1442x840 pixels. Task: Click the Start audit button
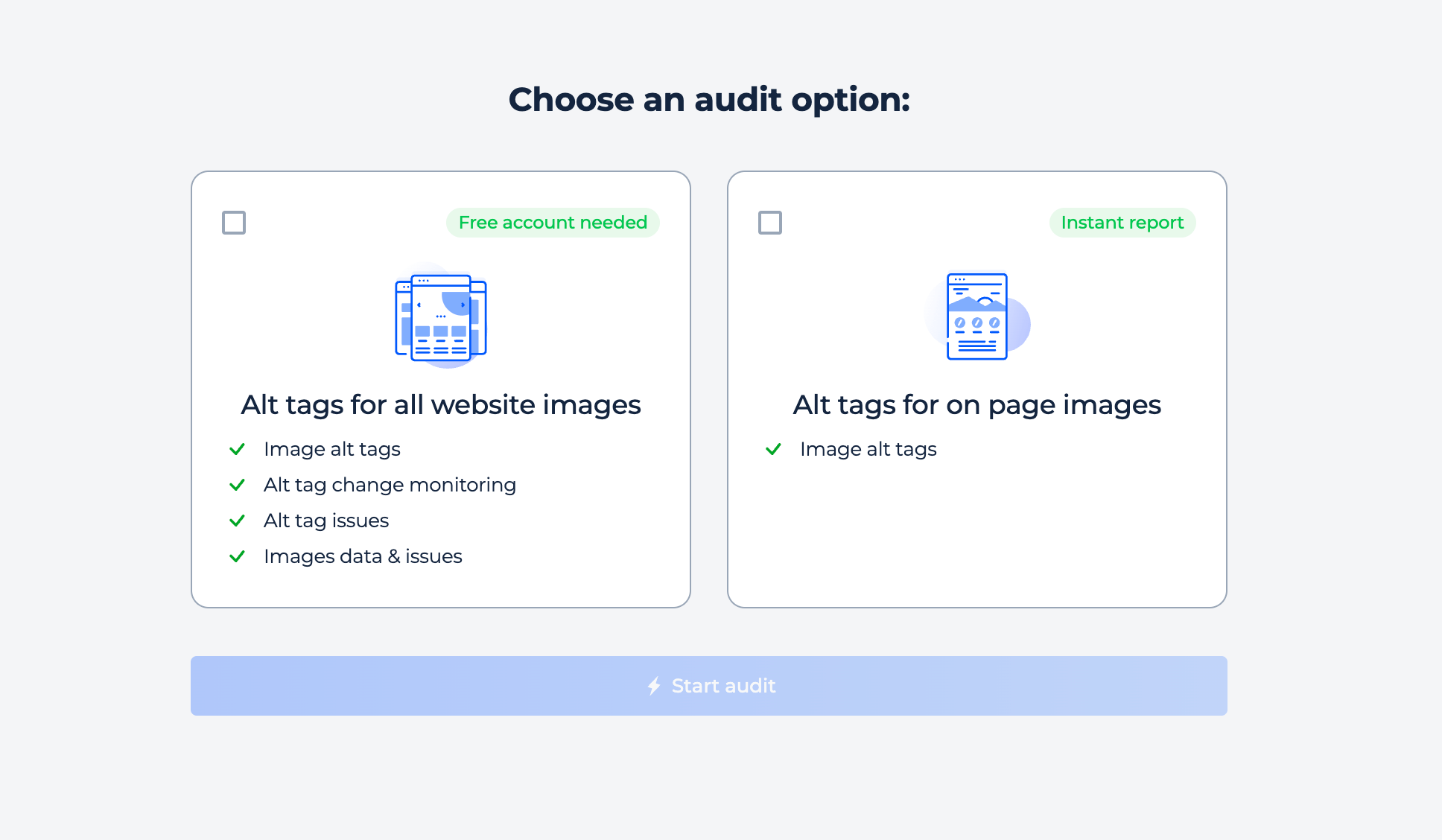coord(709,686)
